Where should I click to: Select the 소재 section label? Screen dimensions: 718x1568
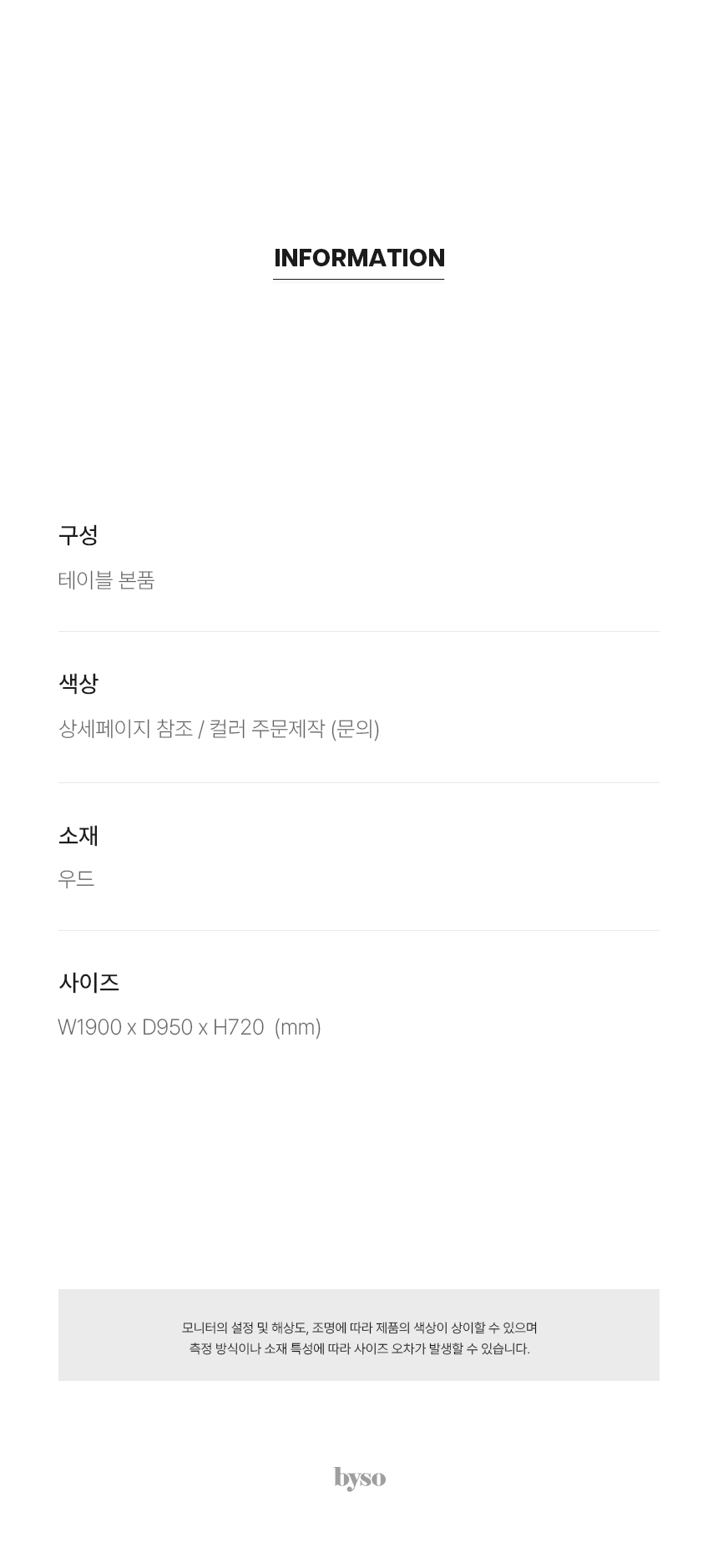tap(78, 835)
